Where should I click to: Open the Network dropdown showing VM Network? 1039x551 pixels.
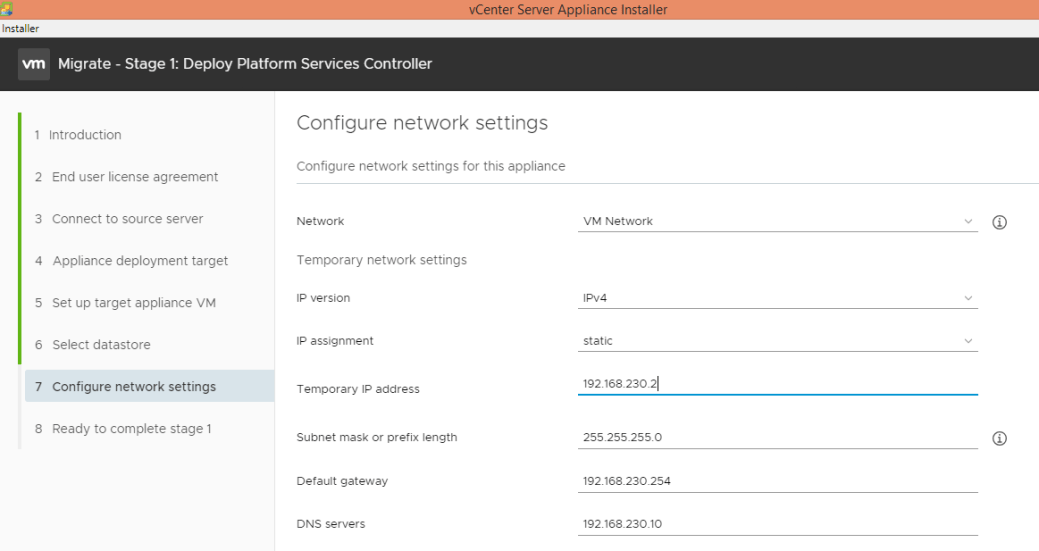[x=778, y=221]
